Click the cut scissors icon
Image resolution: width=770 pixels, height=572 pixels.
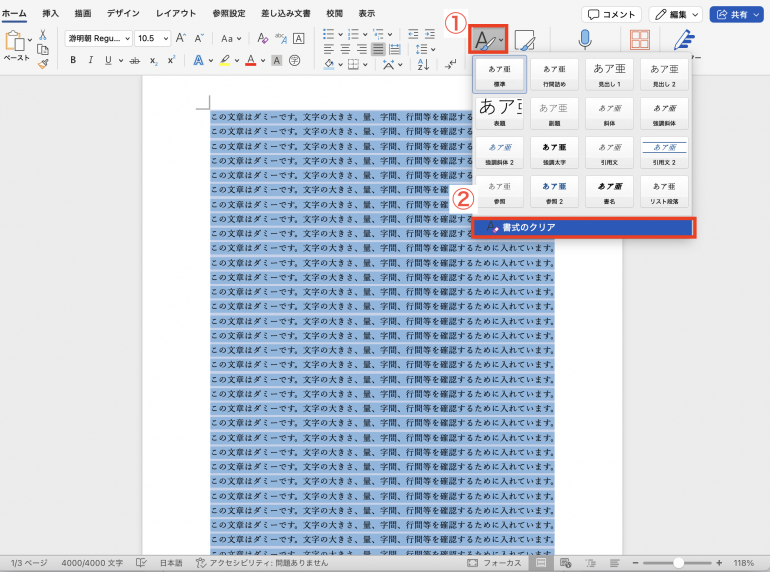[x=43, y=35]
